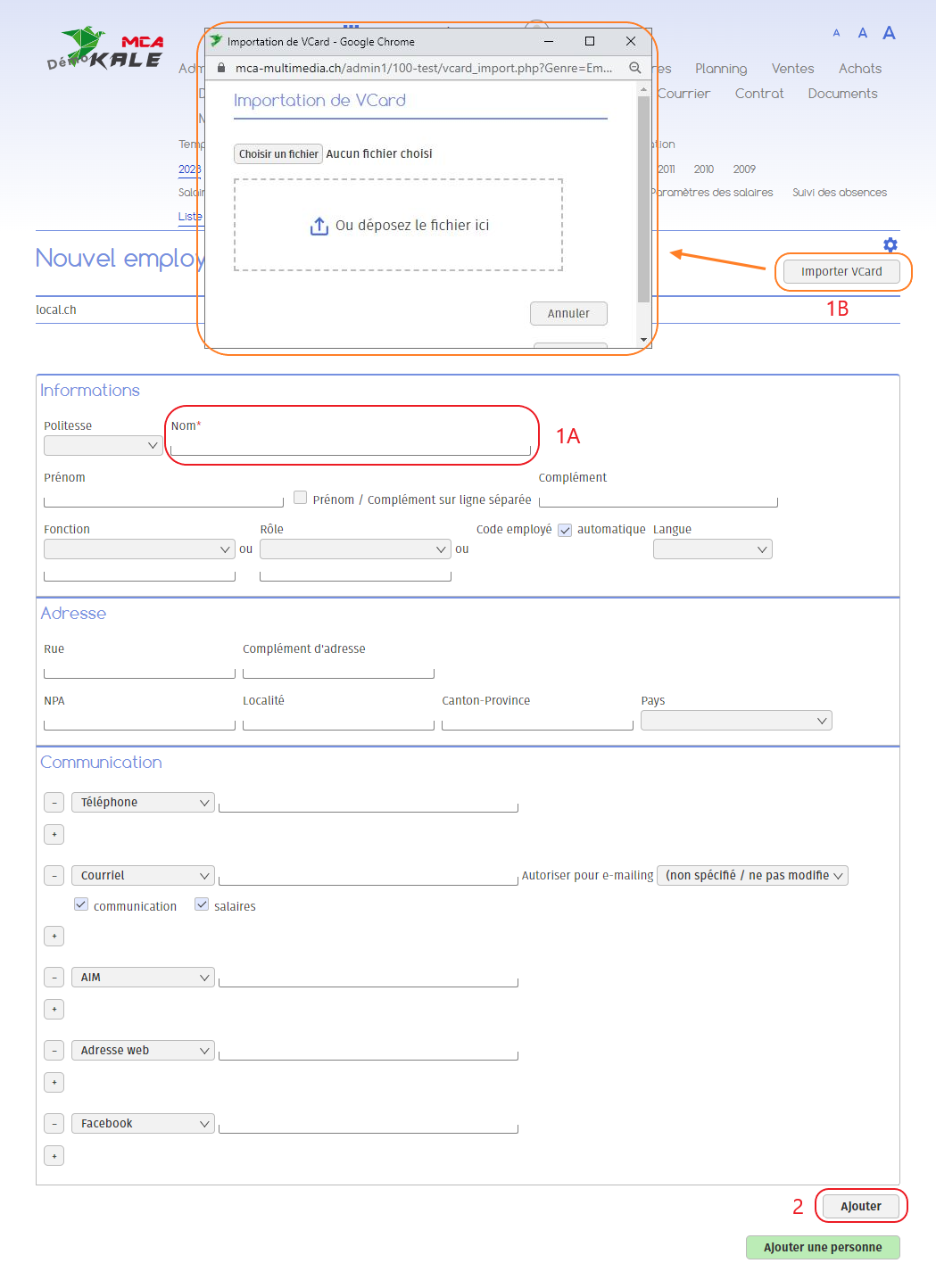Open the Planning menu
Image resolution: width=936 pixels, height=1288 pixels.
click(720, 69)
